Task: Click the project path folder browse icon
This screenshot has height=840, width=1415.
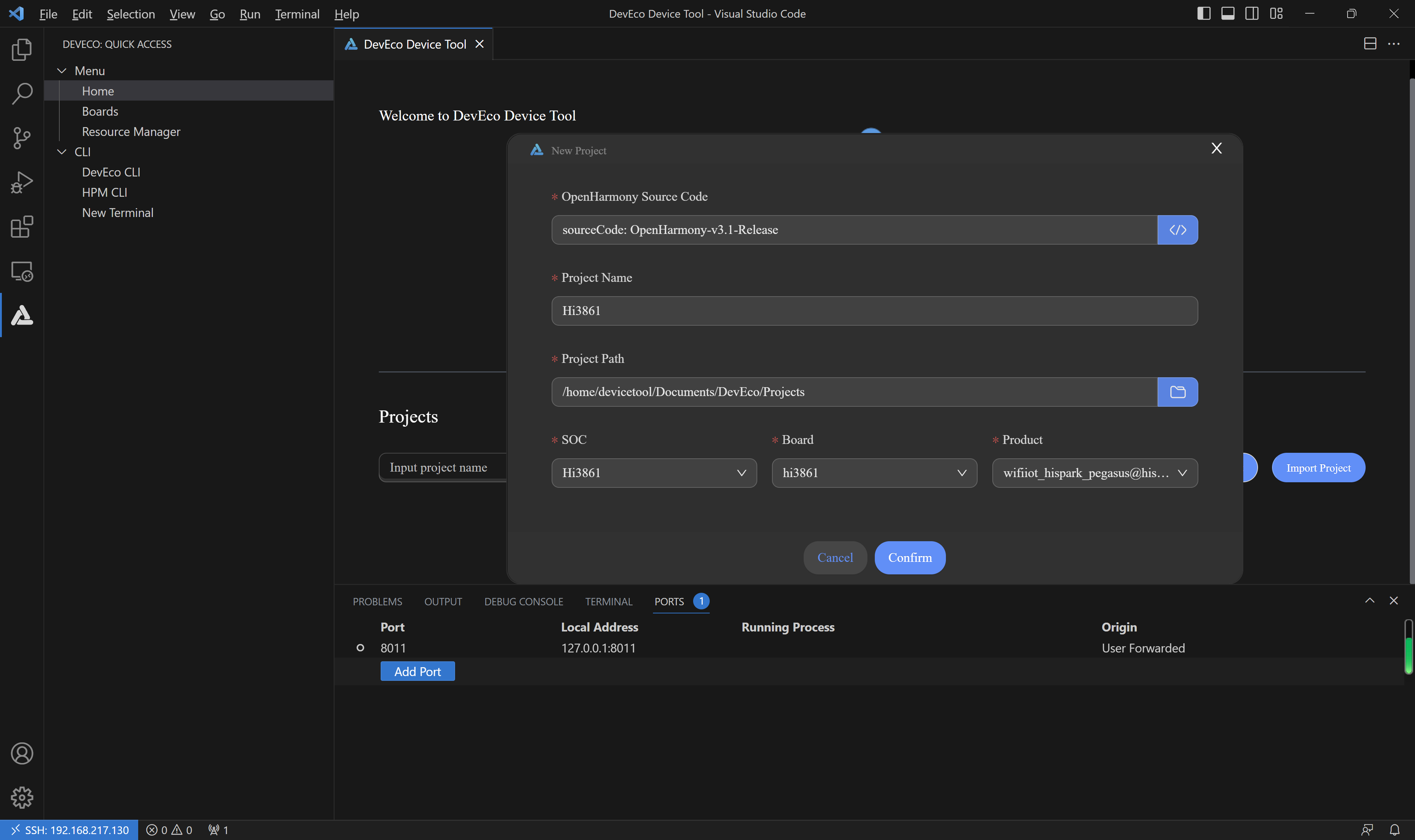Action: pyautogui.click(x=1177, y=392)
